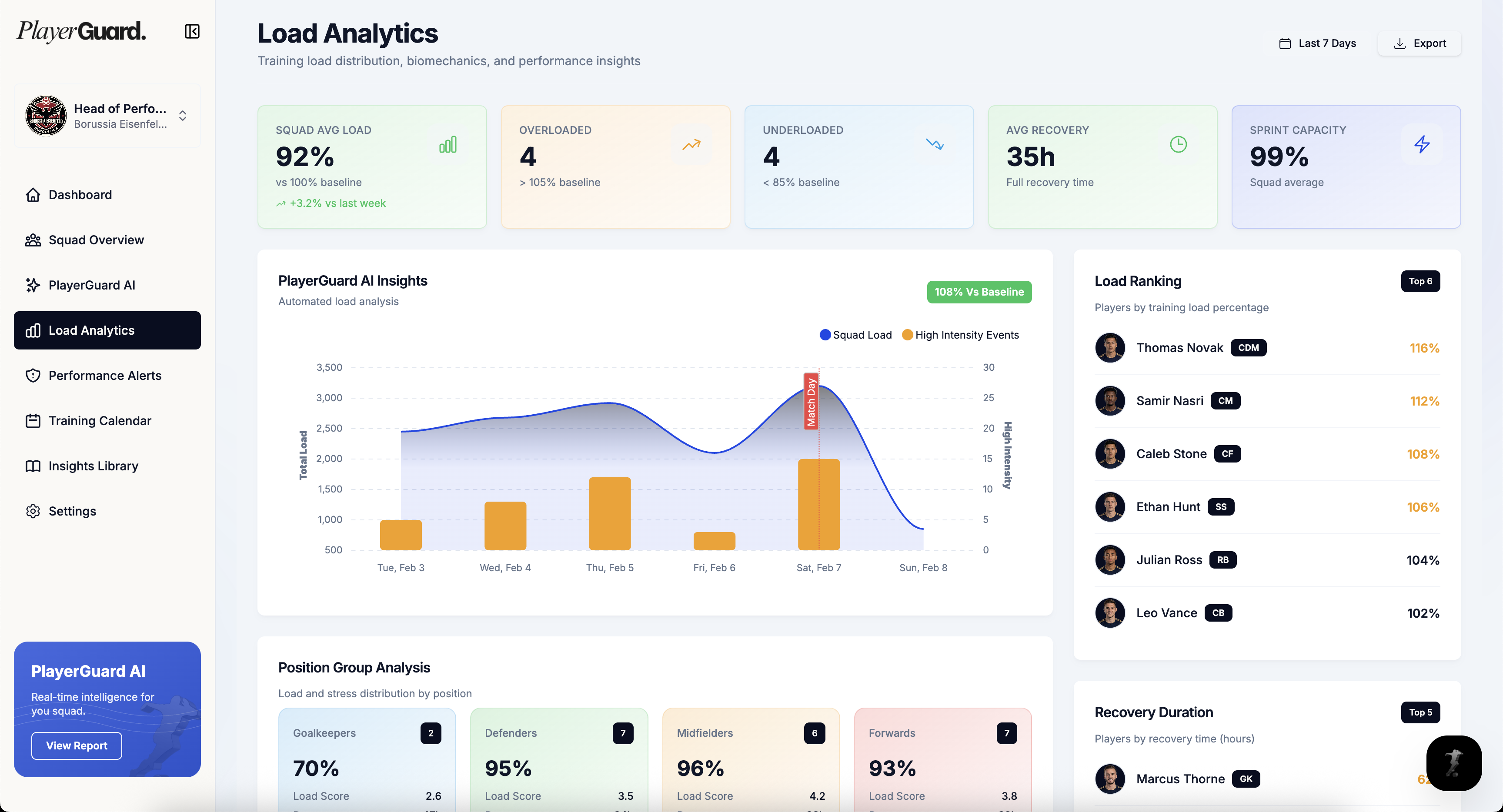Image resolution: width=1503 pixels, height=812 pixels.
Task: Open the Dashboard from the sidebar
Action: click(x=79, y=194)
